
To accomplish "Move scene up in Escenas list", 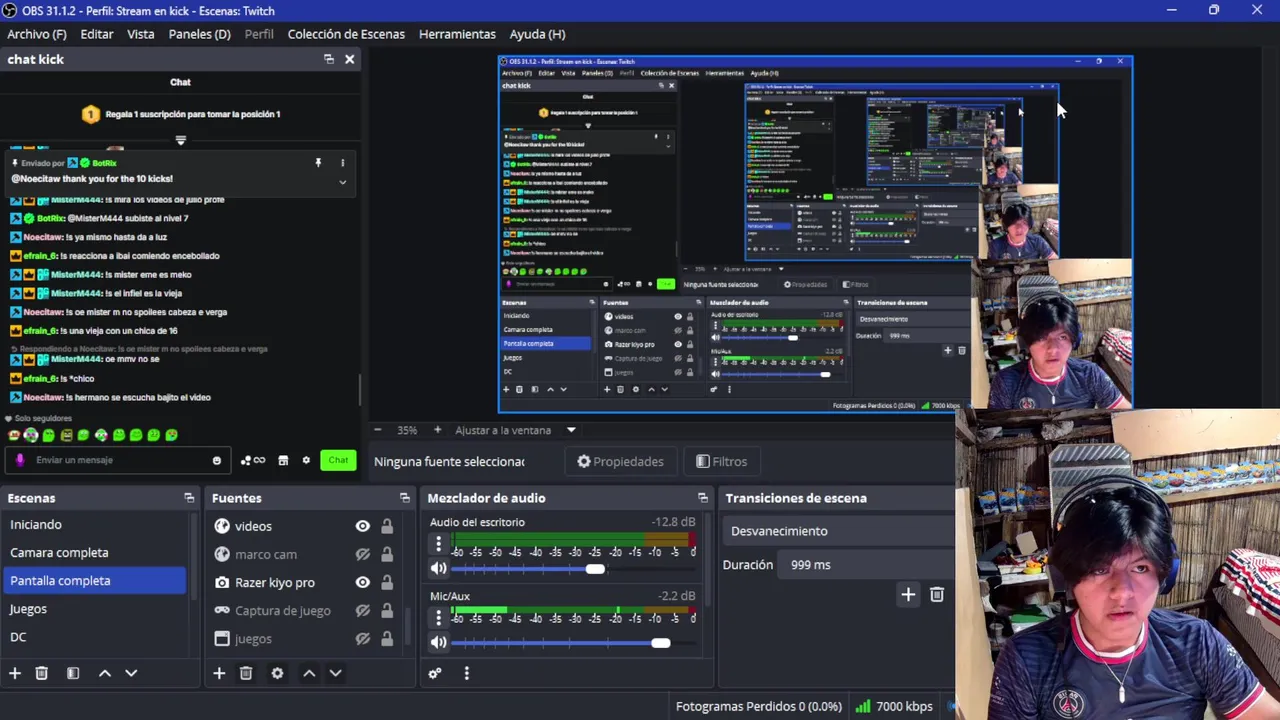I will point(105,673).
